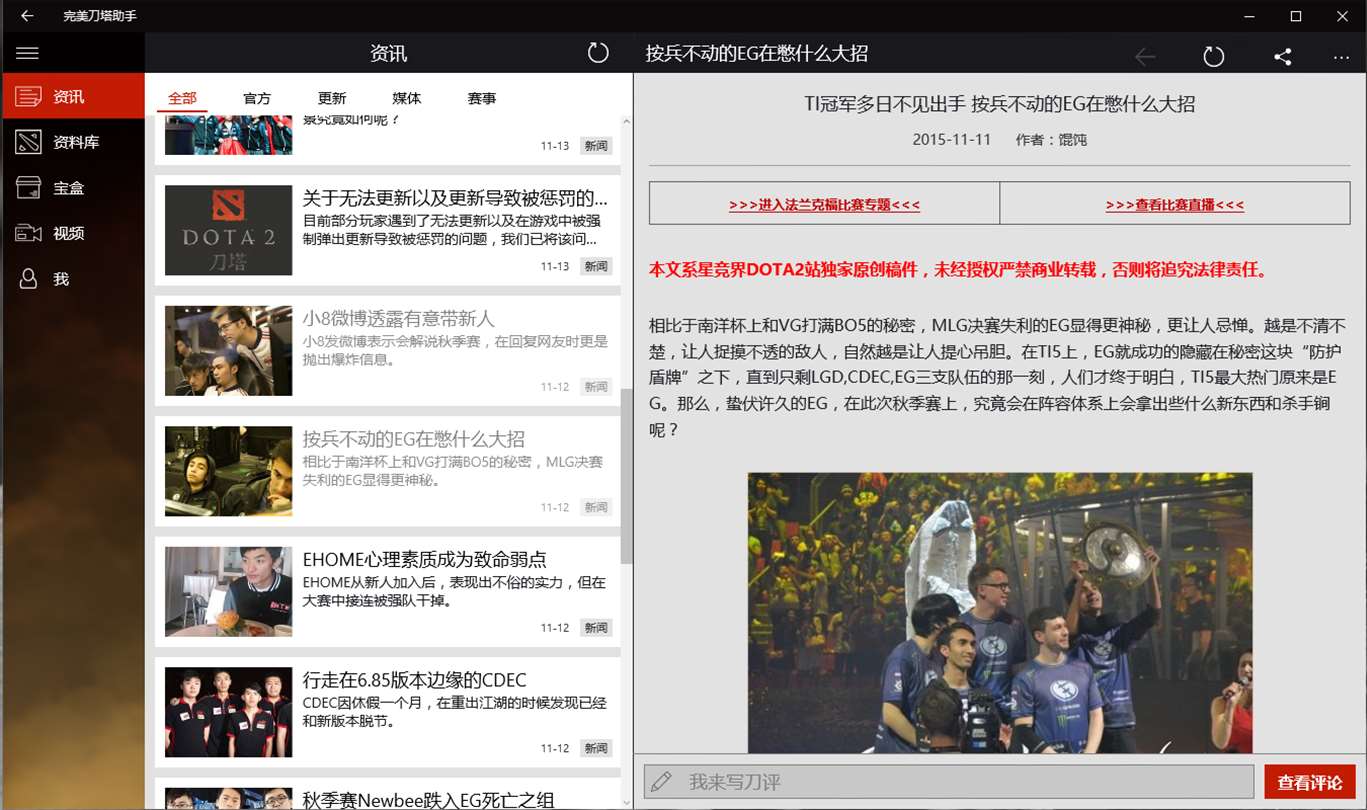The width and height of the screenshot is (1367, 810).
Task: Click 新闻 tag on 关于无法更新 news item
Action: coord(596,266)
